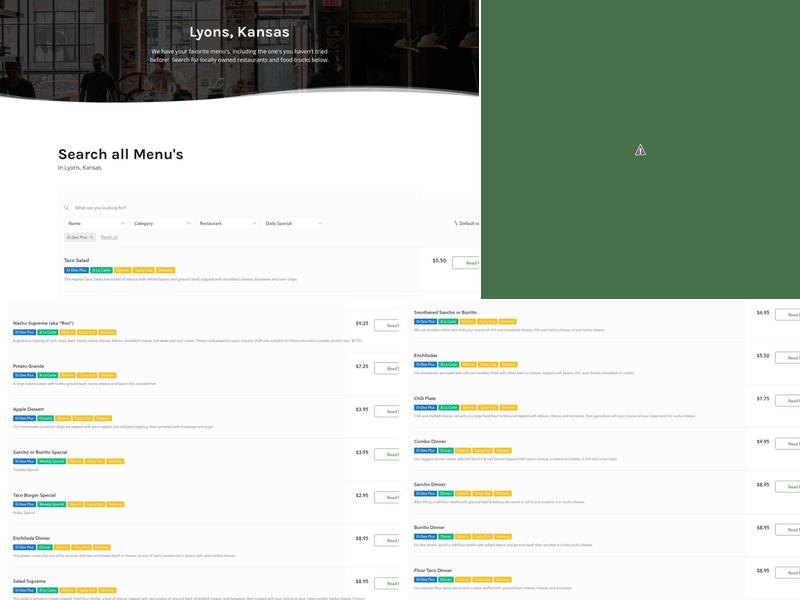Click the green A La Carte badge on Nacho Supreme
This screenshot has width=800, height=600.
coord(47,331)
